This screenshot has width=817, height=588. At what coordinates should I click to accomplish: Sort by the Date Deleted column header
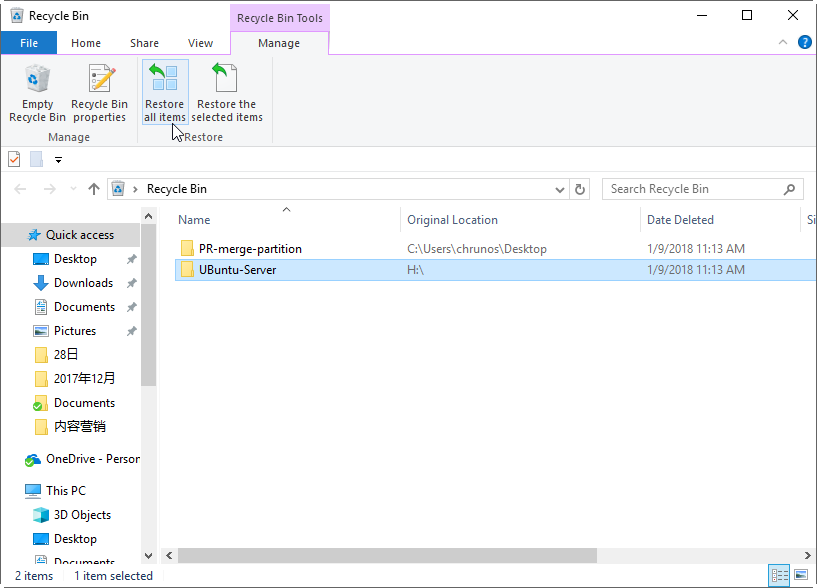click(x=680, y=220)
